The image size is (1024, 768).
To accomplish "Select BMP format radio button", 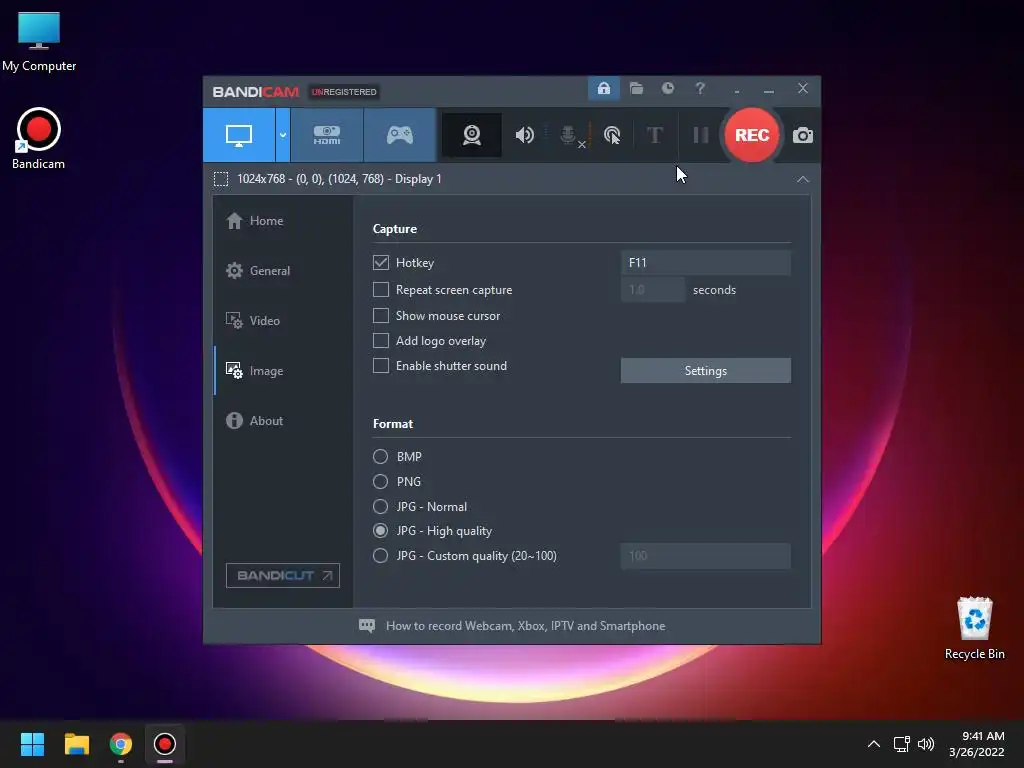I will pyautogui.click(x=380, y=456).
